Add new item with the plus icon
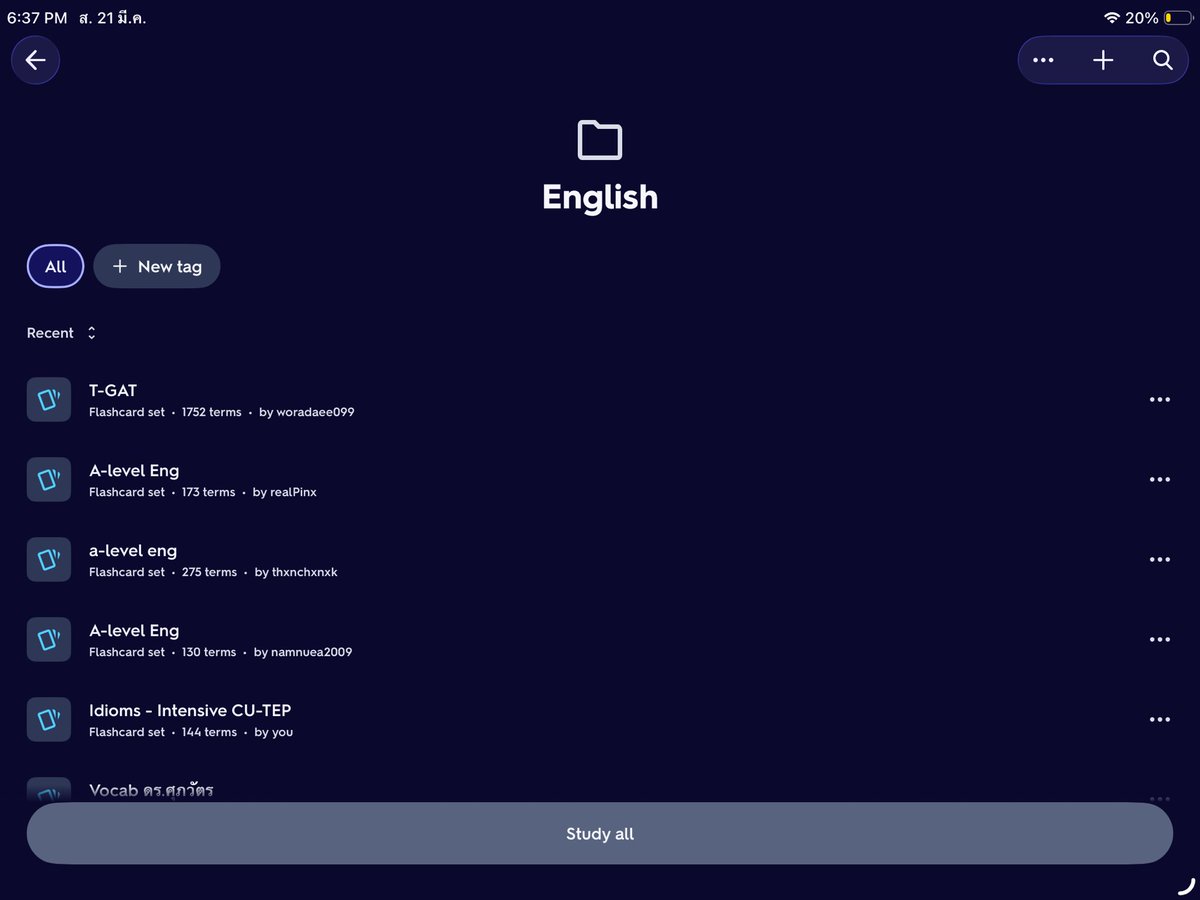Screen dimensions: 1200x900 pyautogui.click(x=1103, y=60)
